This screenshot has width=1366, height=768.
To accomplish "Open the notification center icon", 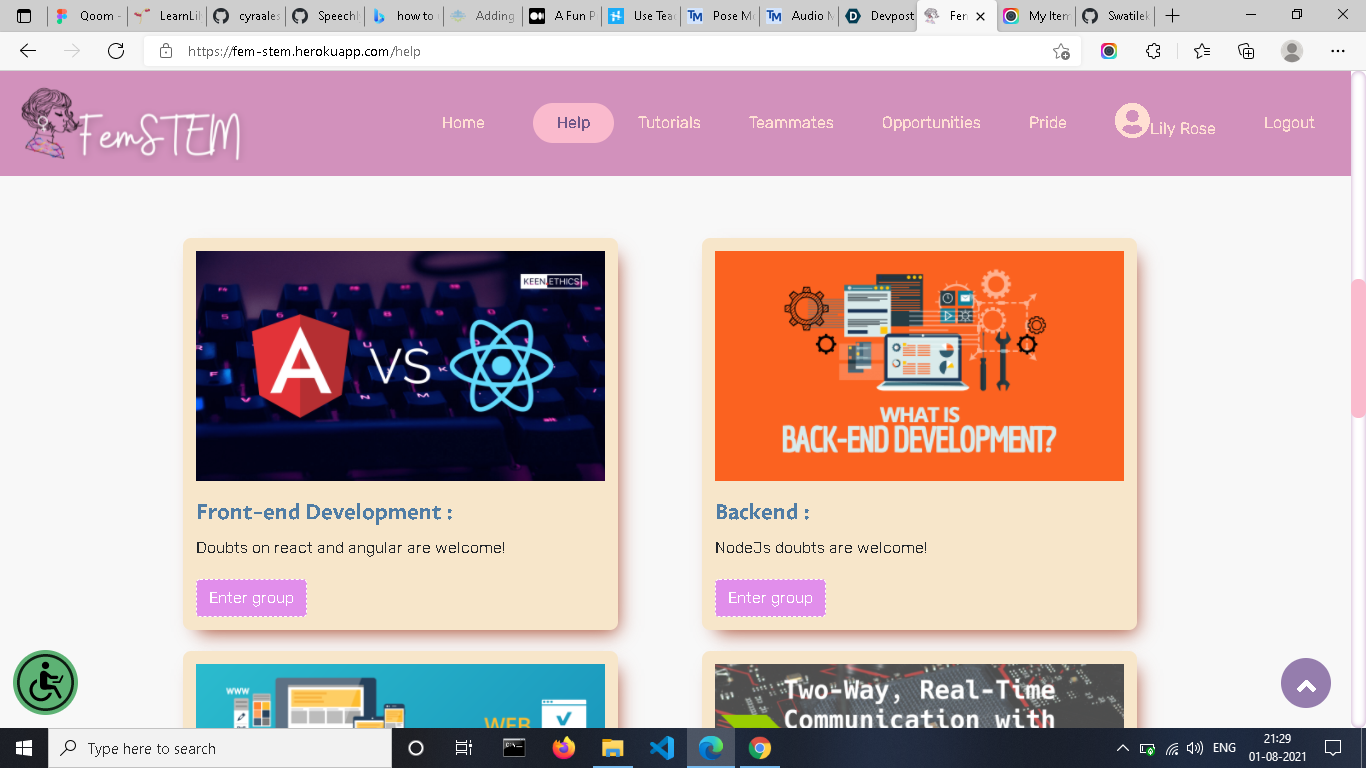I will [x=1332, y=748].
